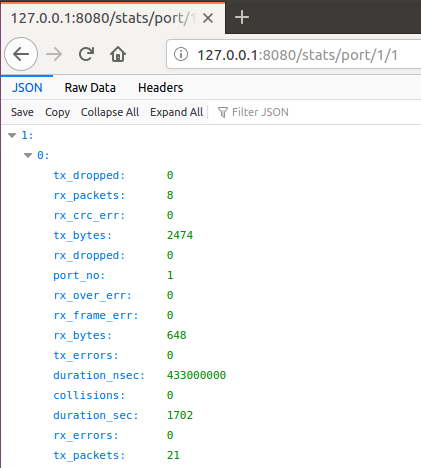Go back using the back arrow

coord(21,54)
